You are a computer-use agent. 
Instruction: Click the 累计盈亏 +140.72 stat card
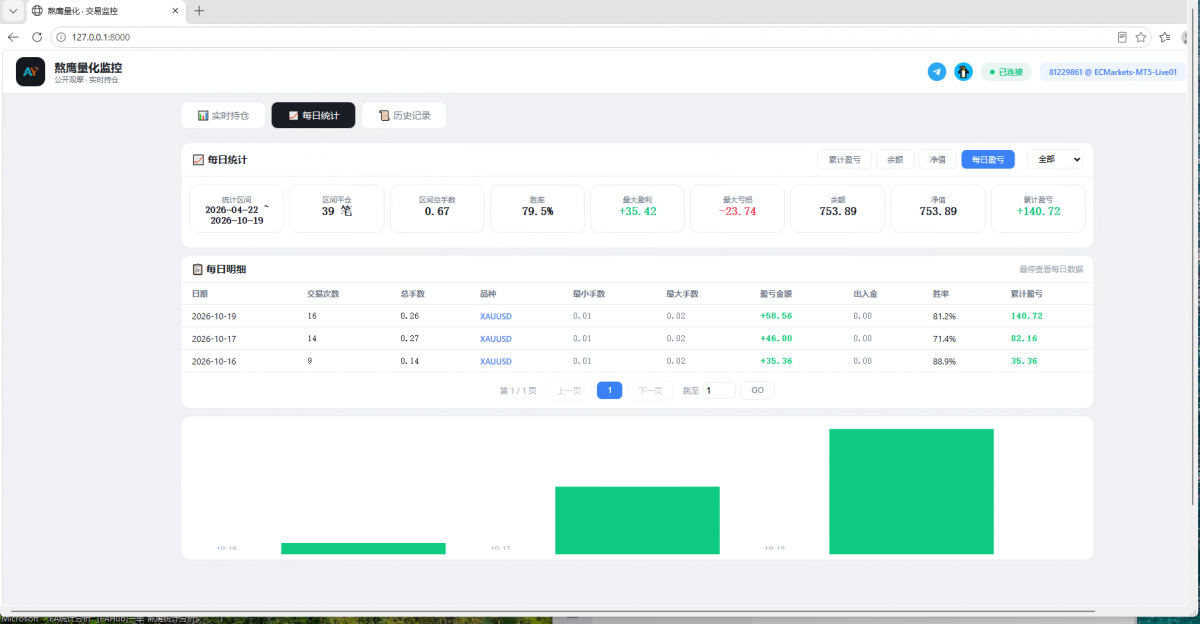point(1038,208)
